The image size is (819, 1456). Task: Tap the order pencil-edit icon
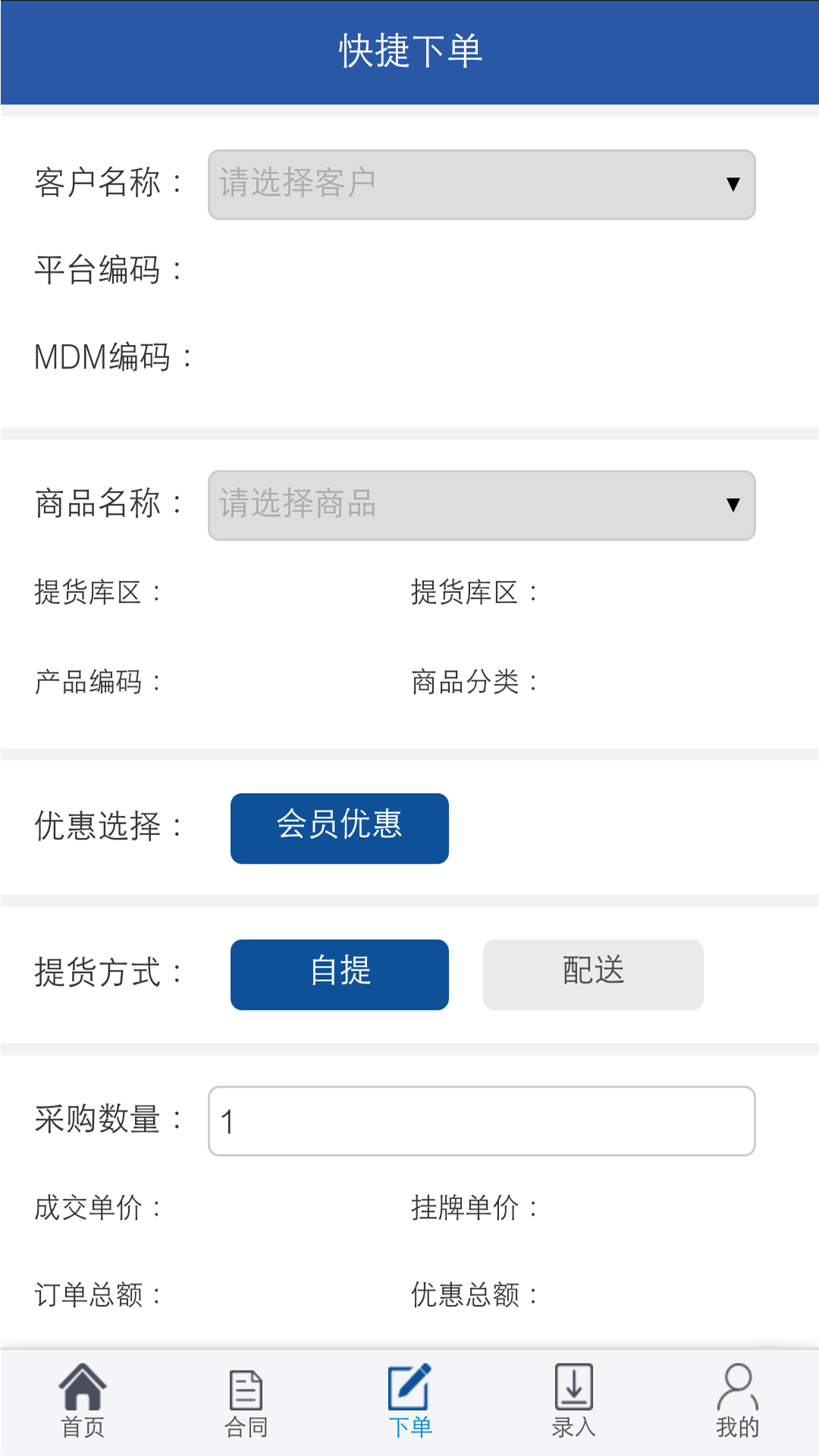[x=409, y=1387]
